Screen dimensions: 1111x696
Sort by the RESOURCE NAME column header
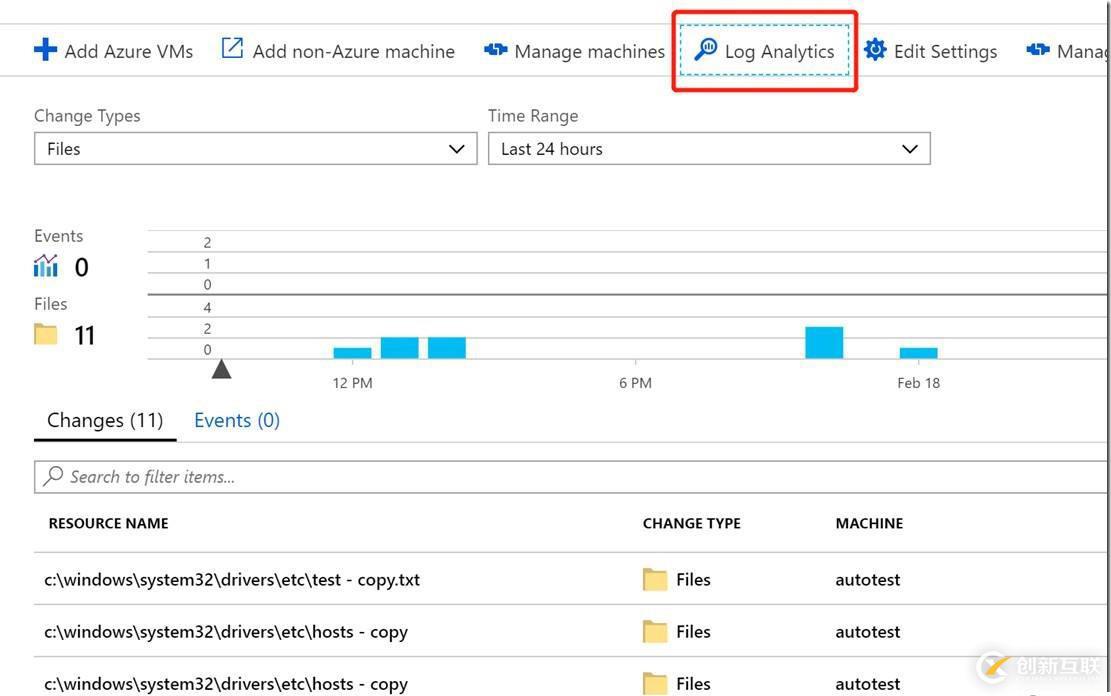point(108,522)
